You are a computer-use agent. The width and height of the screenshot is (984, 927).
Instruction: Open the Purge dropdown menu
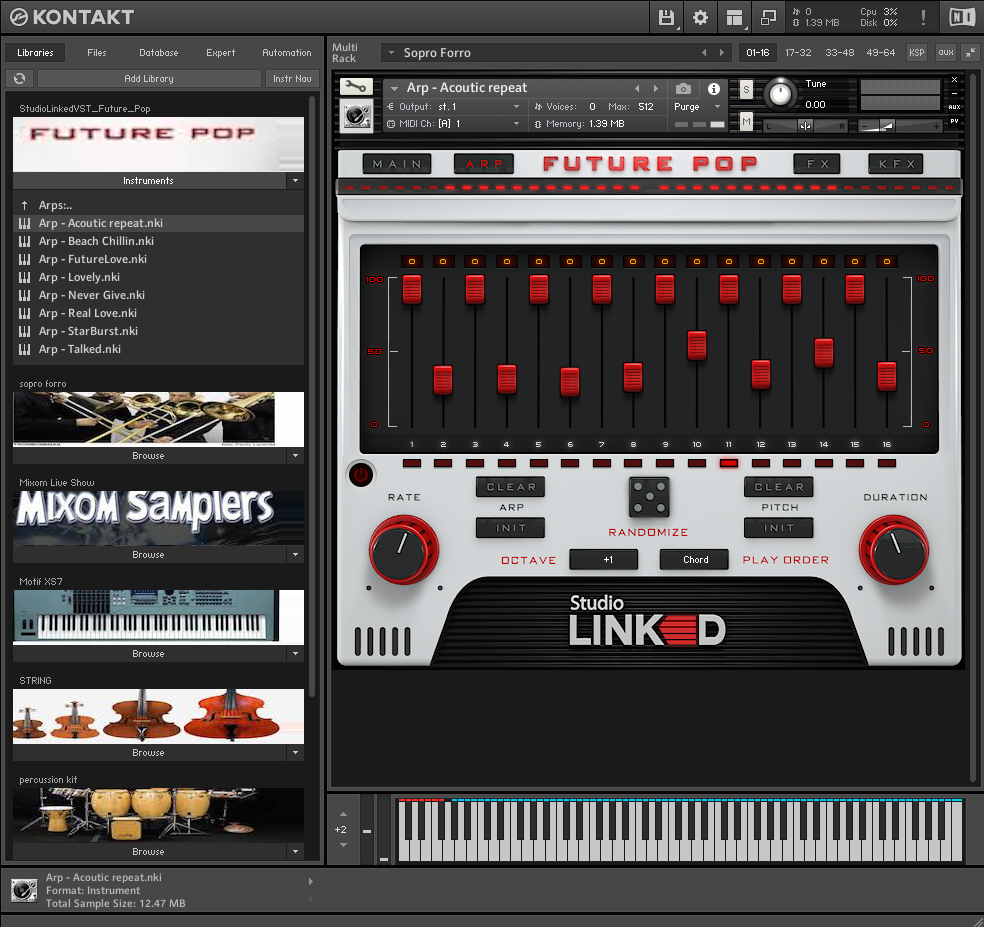697,107
